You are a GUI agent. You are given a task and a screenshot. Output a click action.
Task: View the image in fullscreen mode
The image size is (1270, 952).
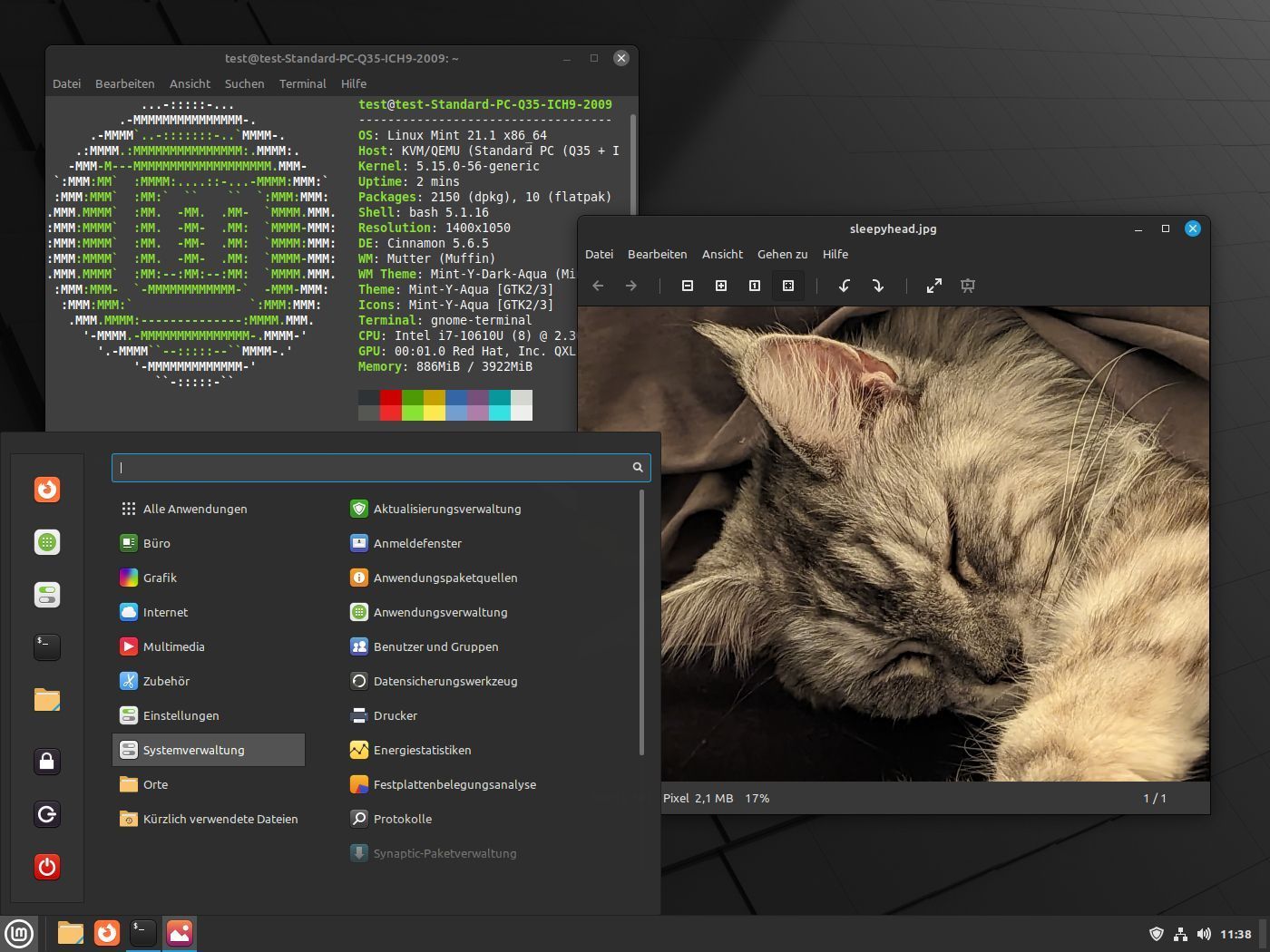[x=933, y=286]
